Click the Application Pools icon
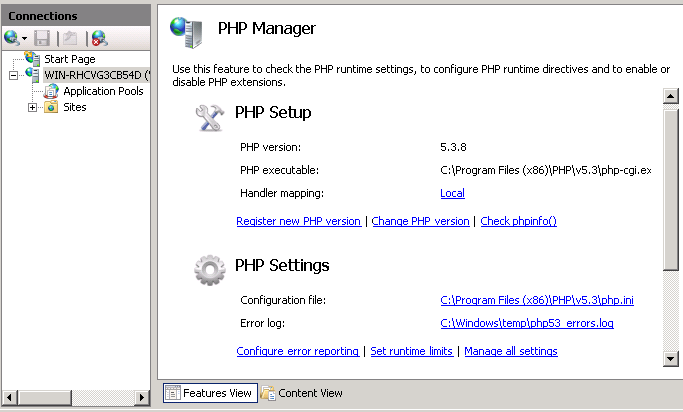This screenshot has width=683, height=412. pyautogui.click(x=51, y=91)
